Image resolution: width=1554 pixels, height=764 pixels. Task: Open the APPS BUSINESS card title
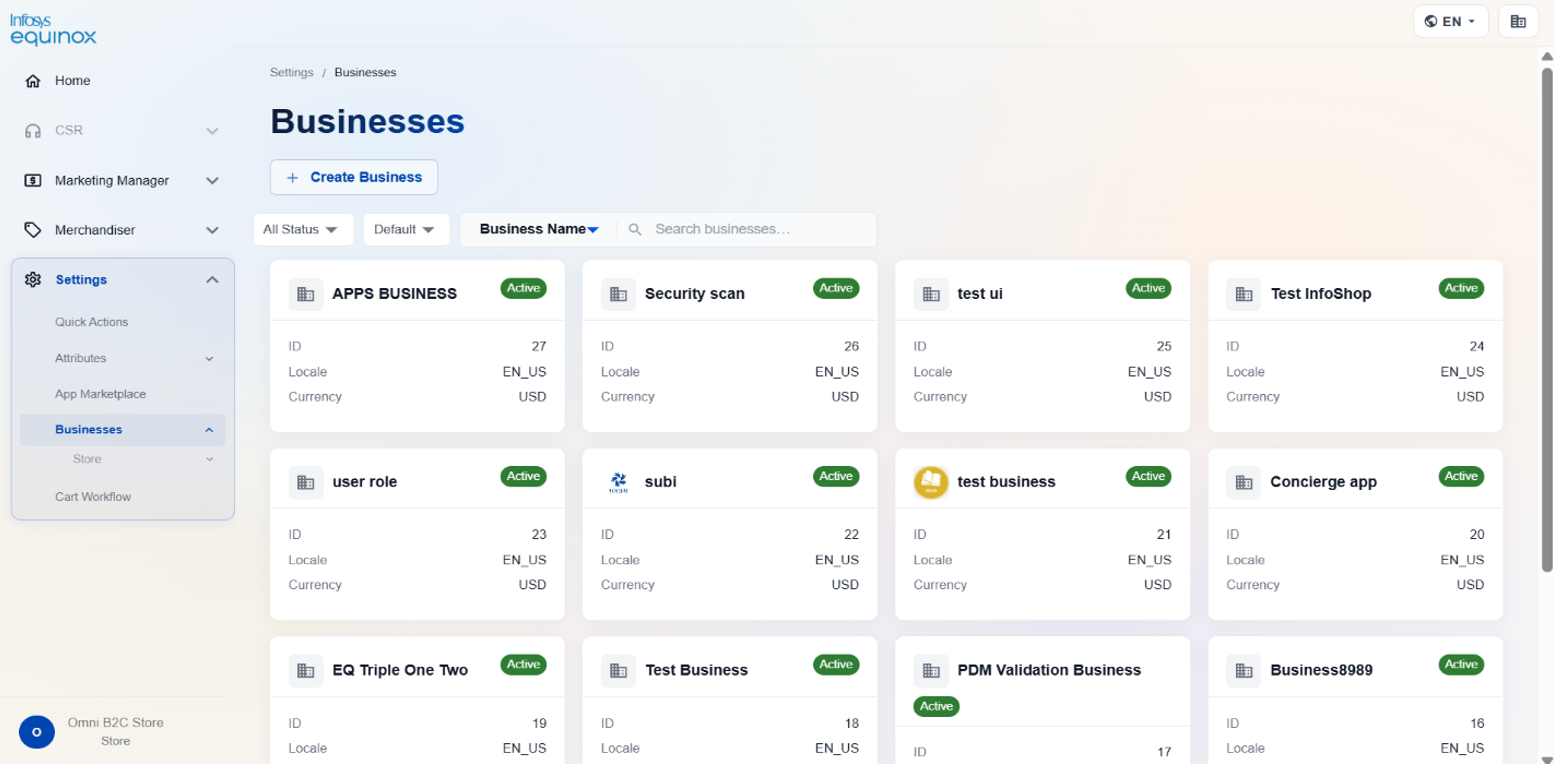394,294
